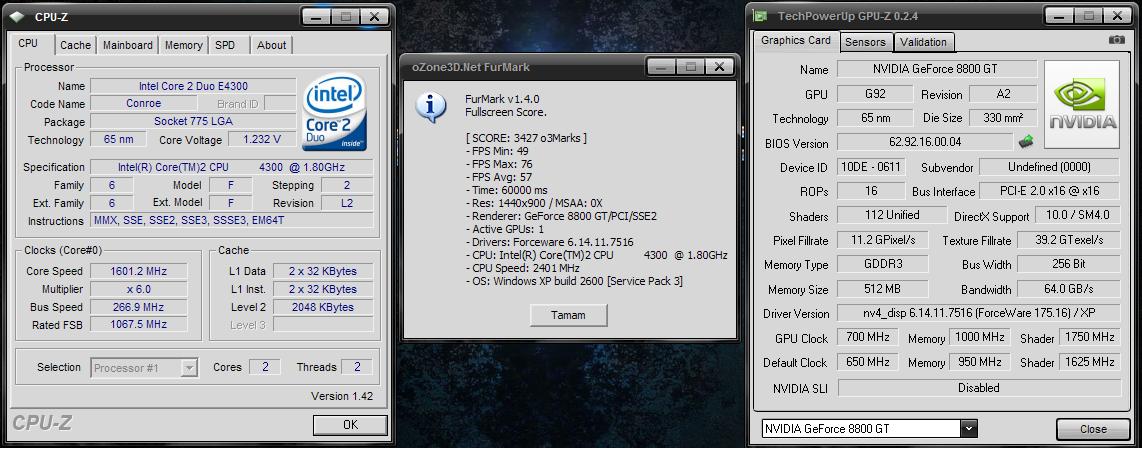
Task: Click the GPU-Z title bar icon
Action: click(760, 15)
